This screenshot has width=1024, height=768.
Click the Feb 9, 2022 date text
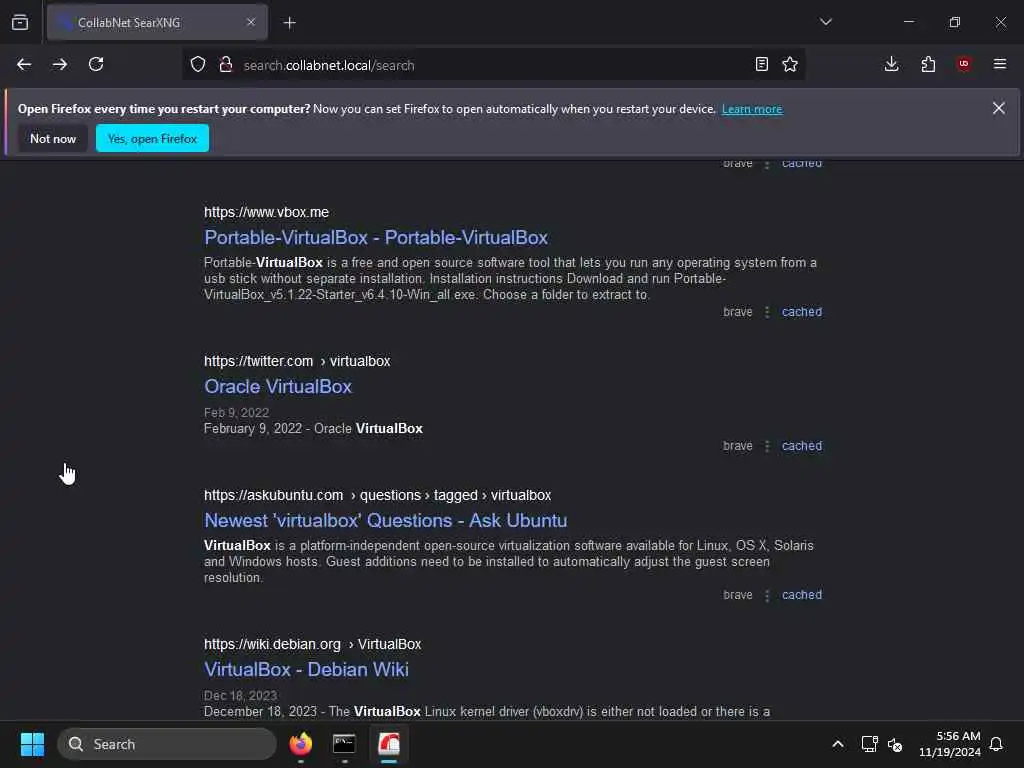[236, 413]
